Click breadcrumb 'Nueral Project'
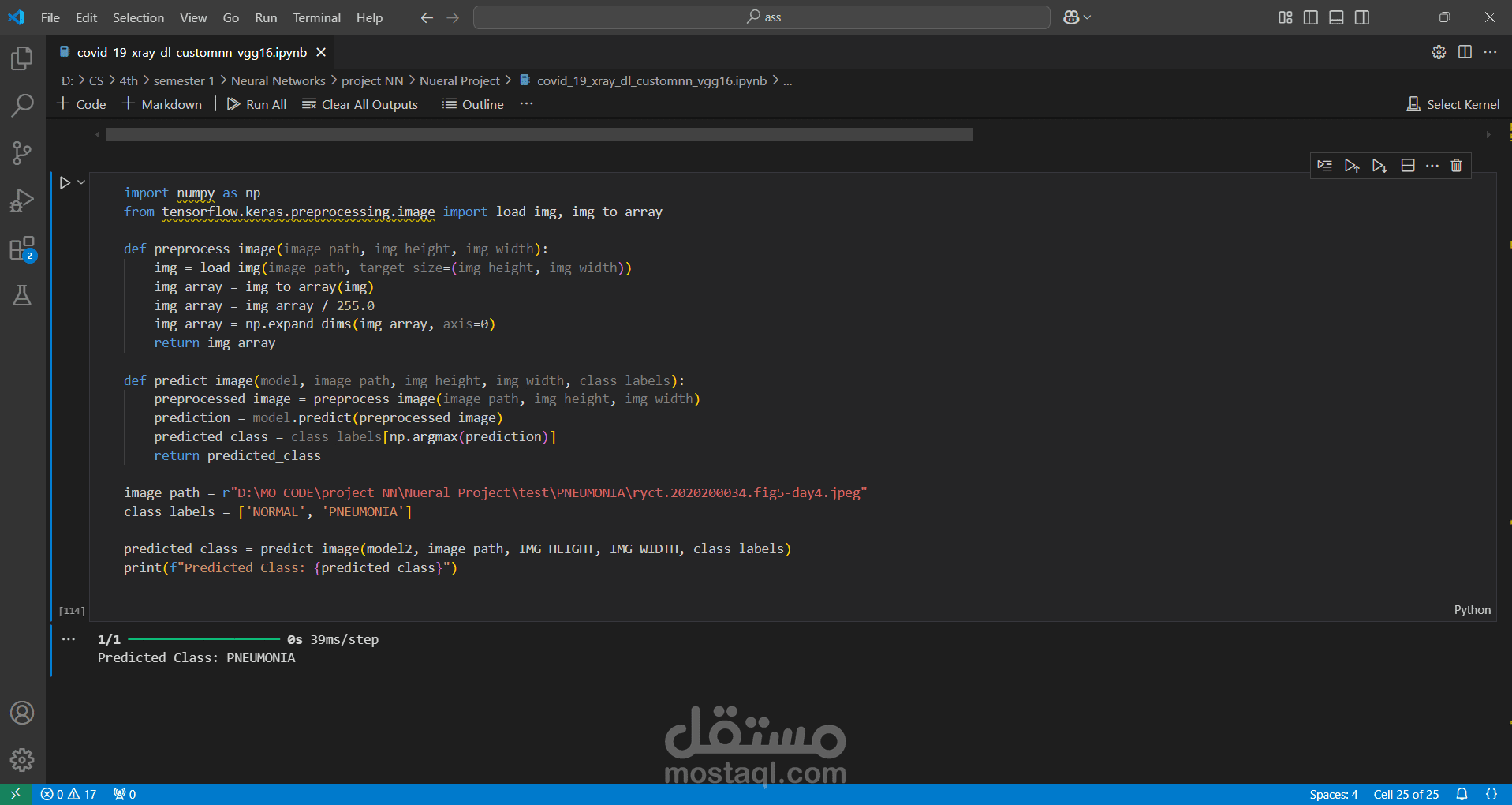The image size is (1512, 805). pyautogui.click(x=460, y=80)
